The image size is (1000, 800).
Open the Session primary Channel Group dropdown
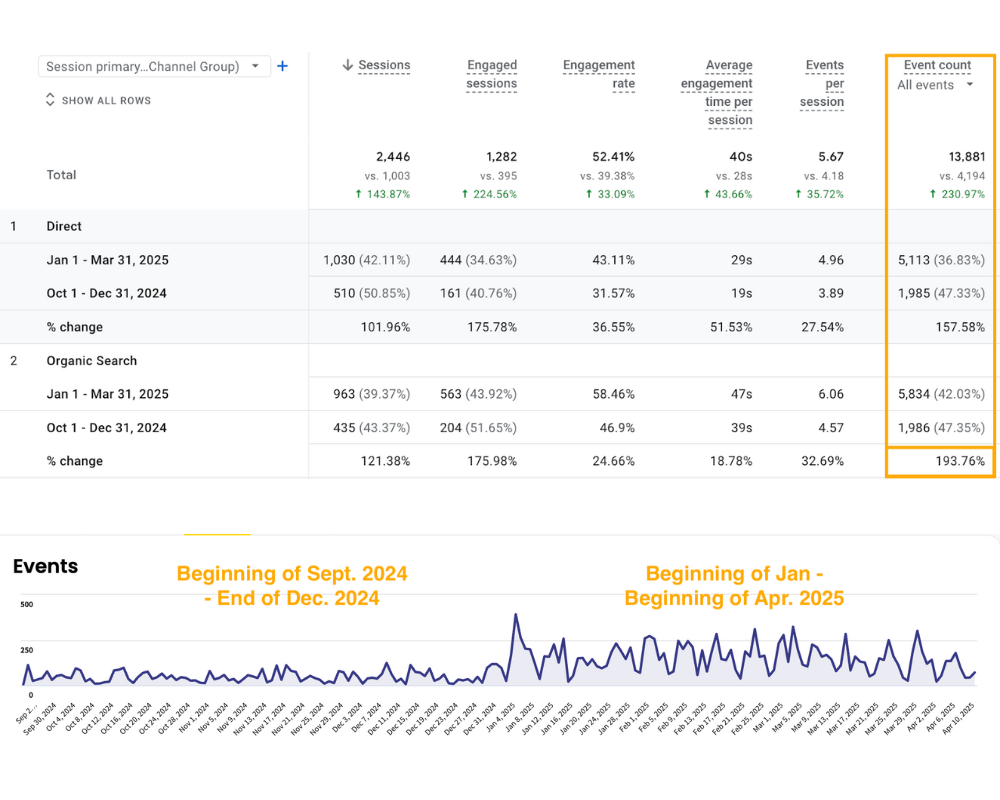click(154, 67)
